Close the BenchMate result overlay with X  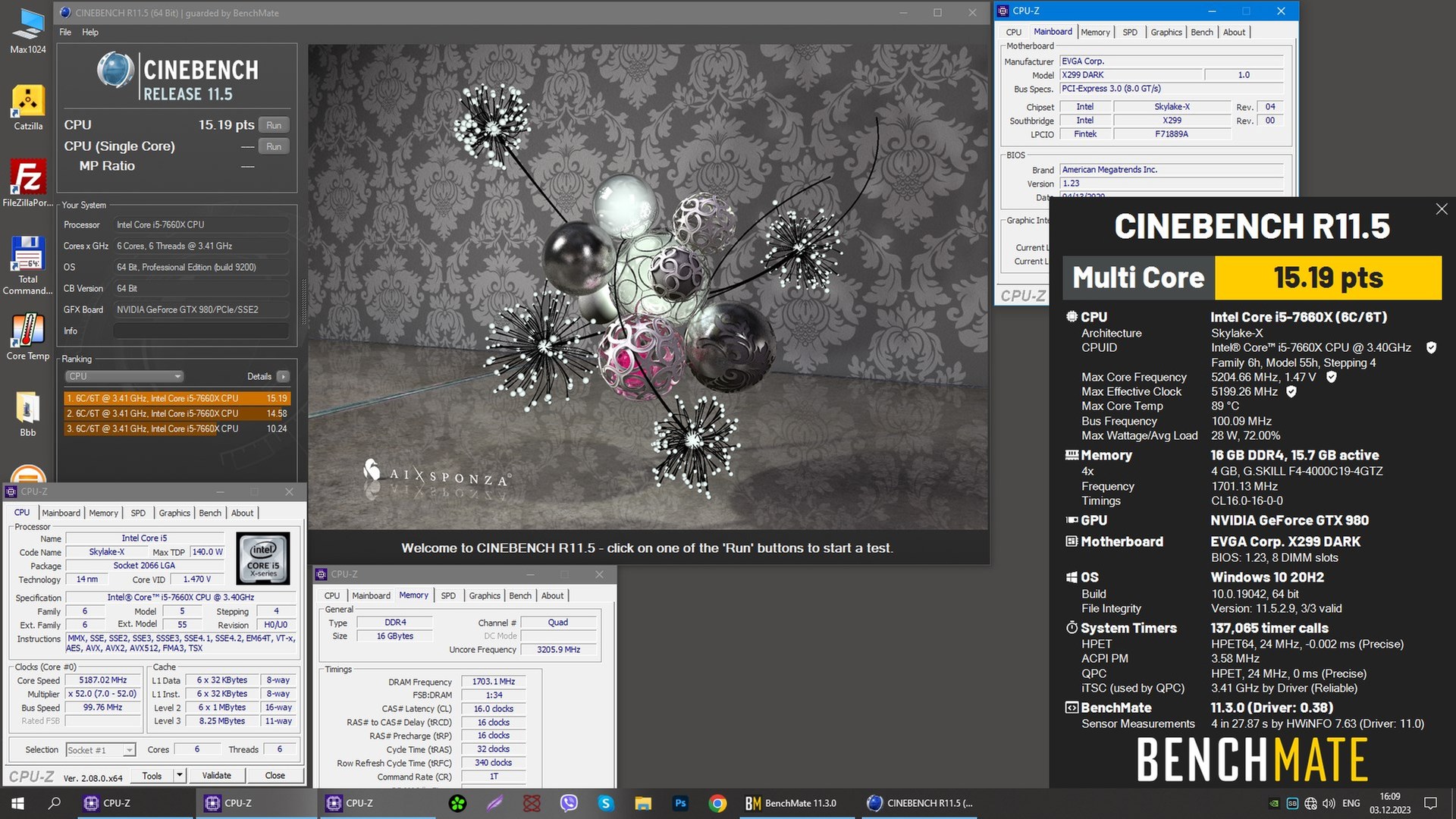tap(1442, 209)
